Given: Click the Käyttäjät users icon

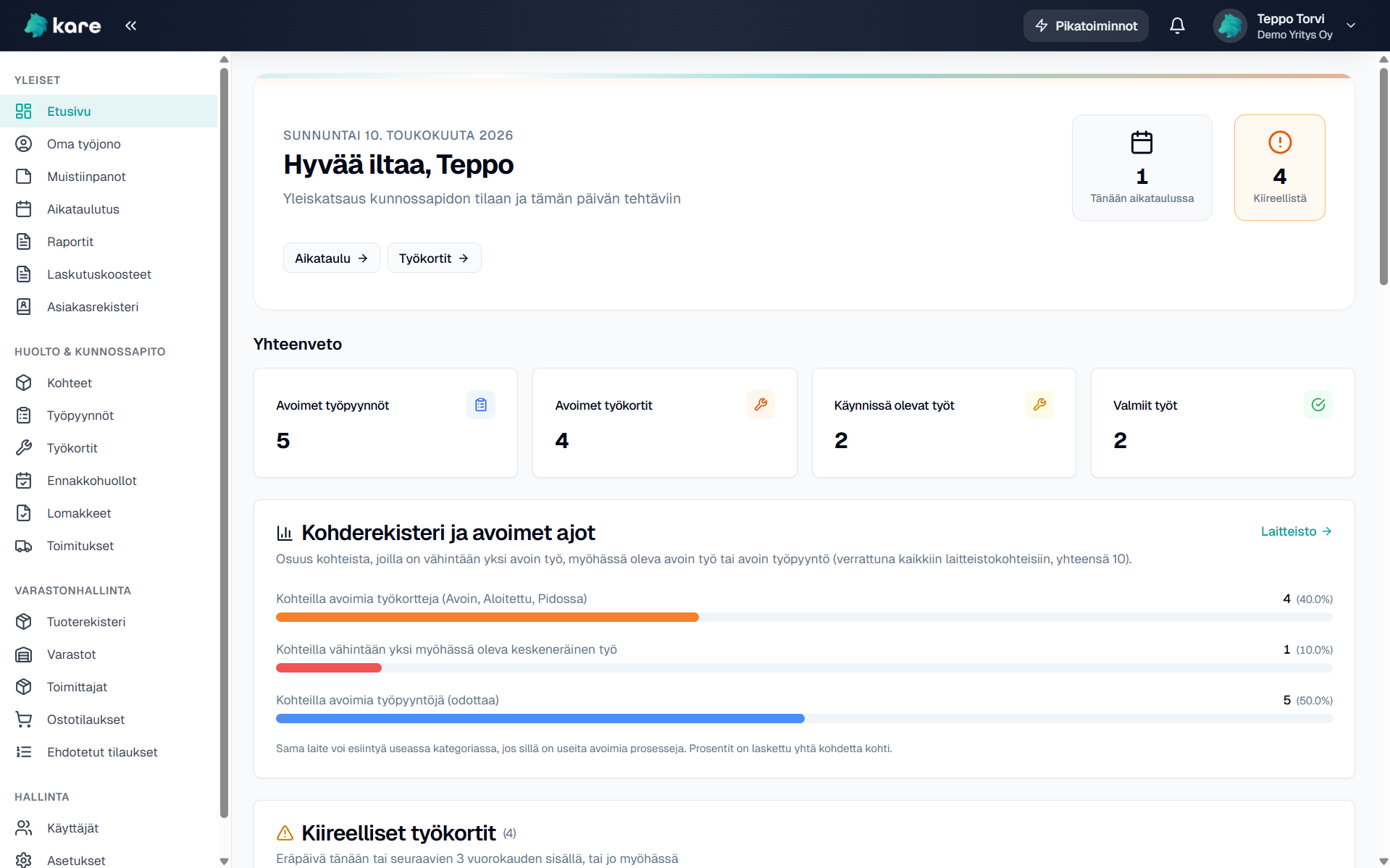Looking at the screenshot, I should 24,827.
